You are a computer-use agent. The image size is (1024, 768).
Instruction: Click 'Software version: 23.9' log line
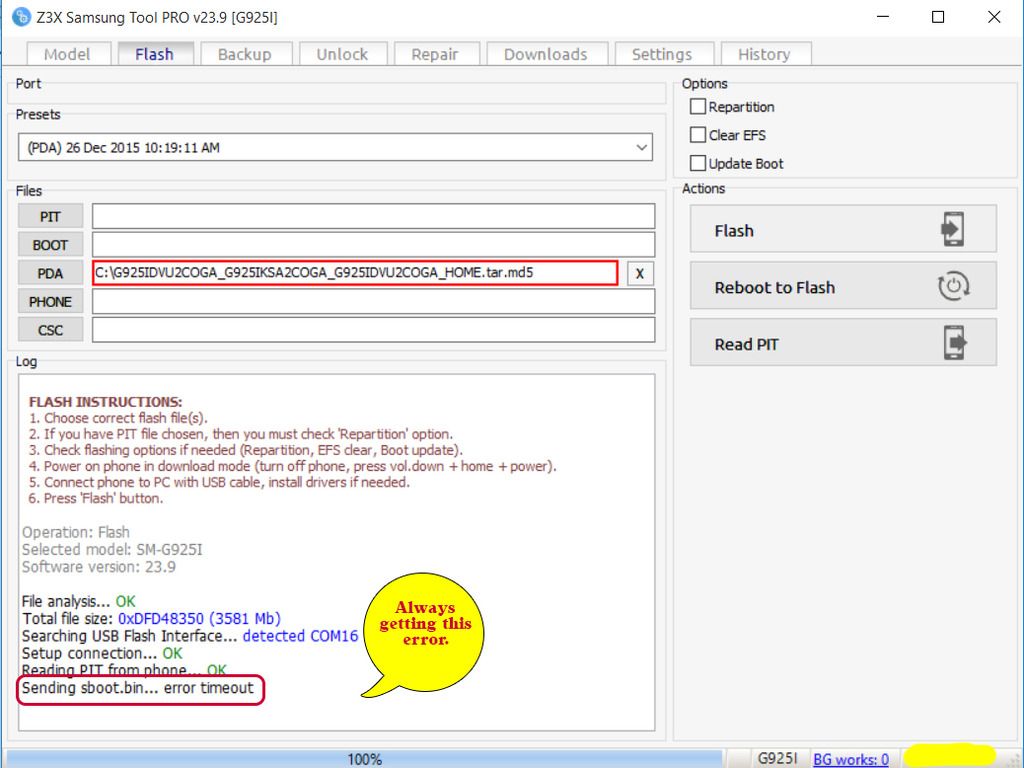[99, 566]
